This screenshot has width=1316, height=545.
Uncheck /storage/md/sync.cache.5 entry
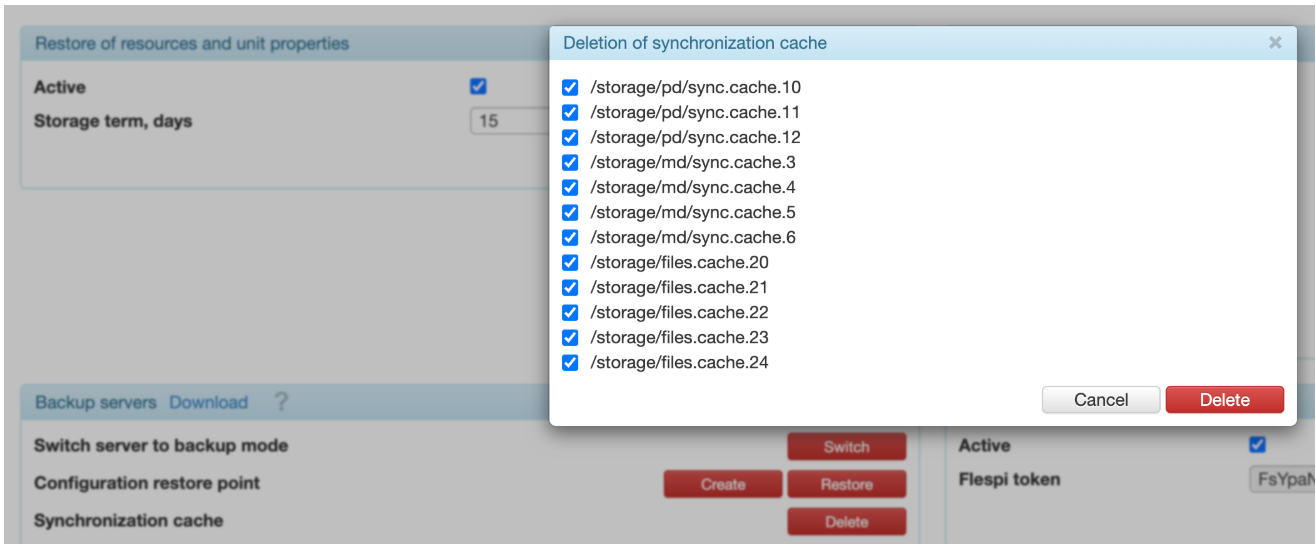[570, 213]
